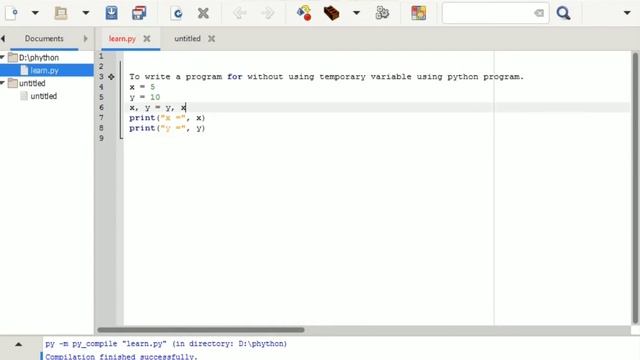
Task: Navigate forward one location
Action: [x=268, y=13]
